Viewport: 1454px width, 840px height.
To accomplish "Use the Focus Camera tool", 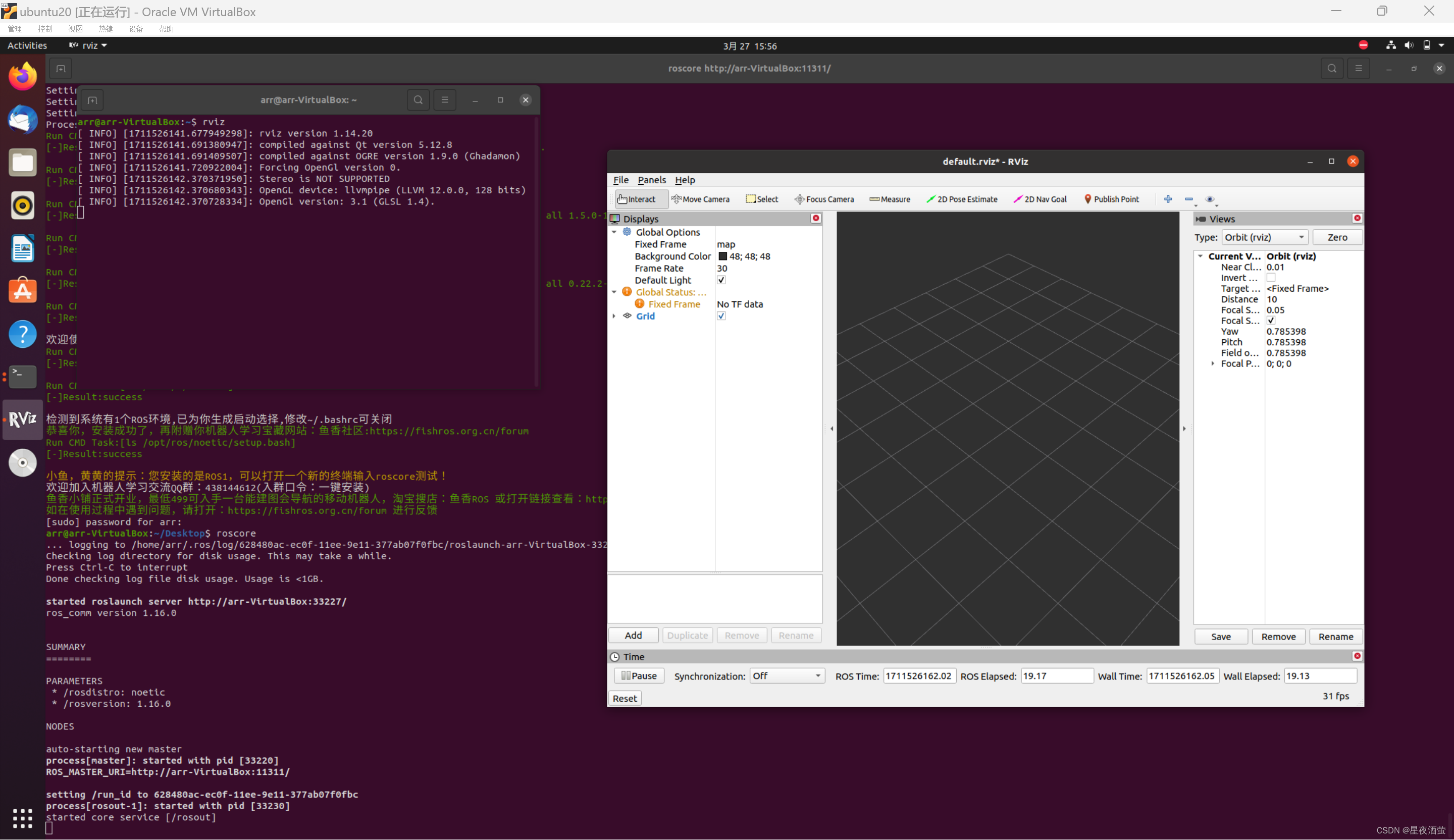I will [x=824, y=199].
